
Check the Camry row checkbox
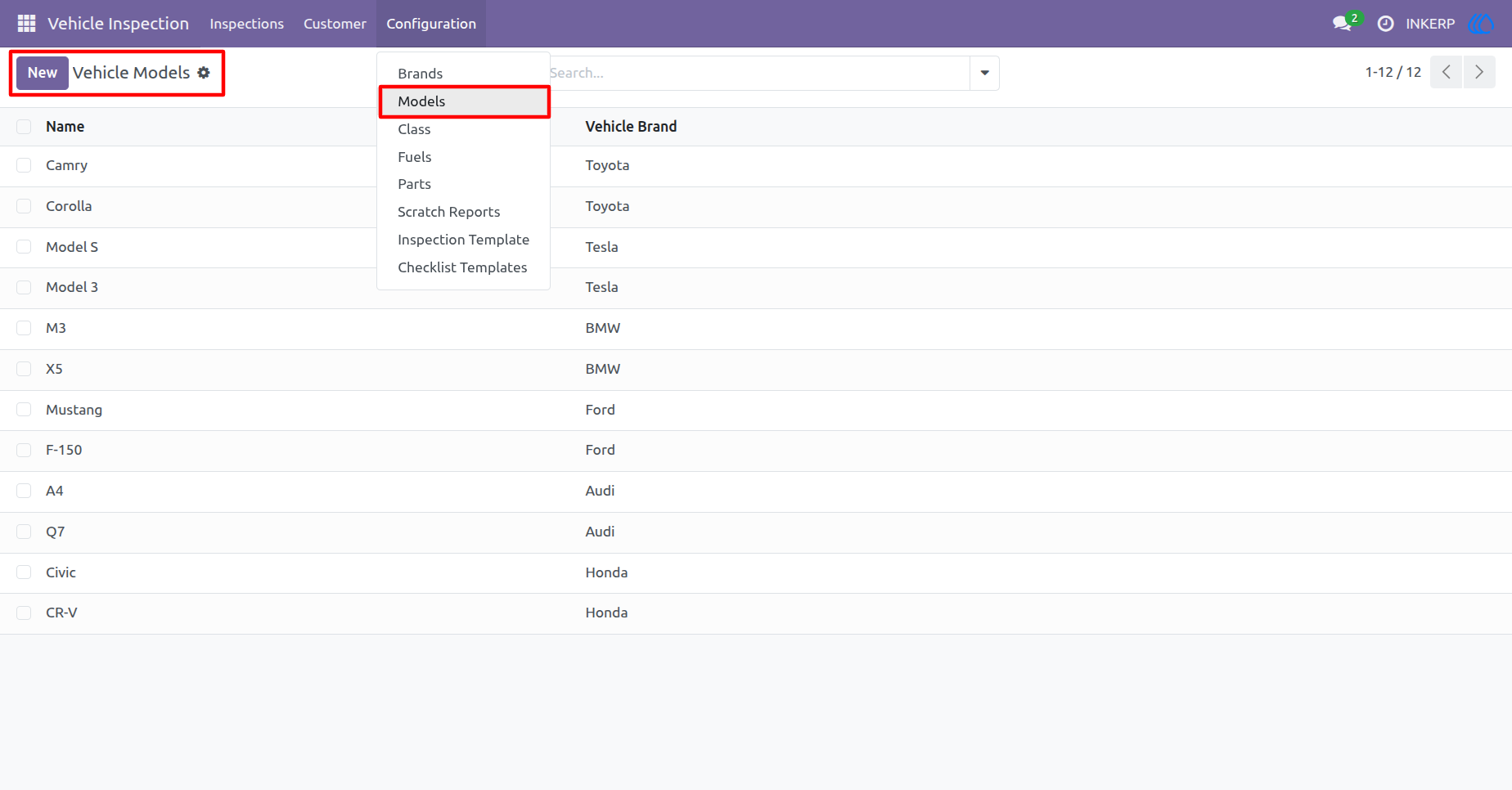[x=24, y=165]
